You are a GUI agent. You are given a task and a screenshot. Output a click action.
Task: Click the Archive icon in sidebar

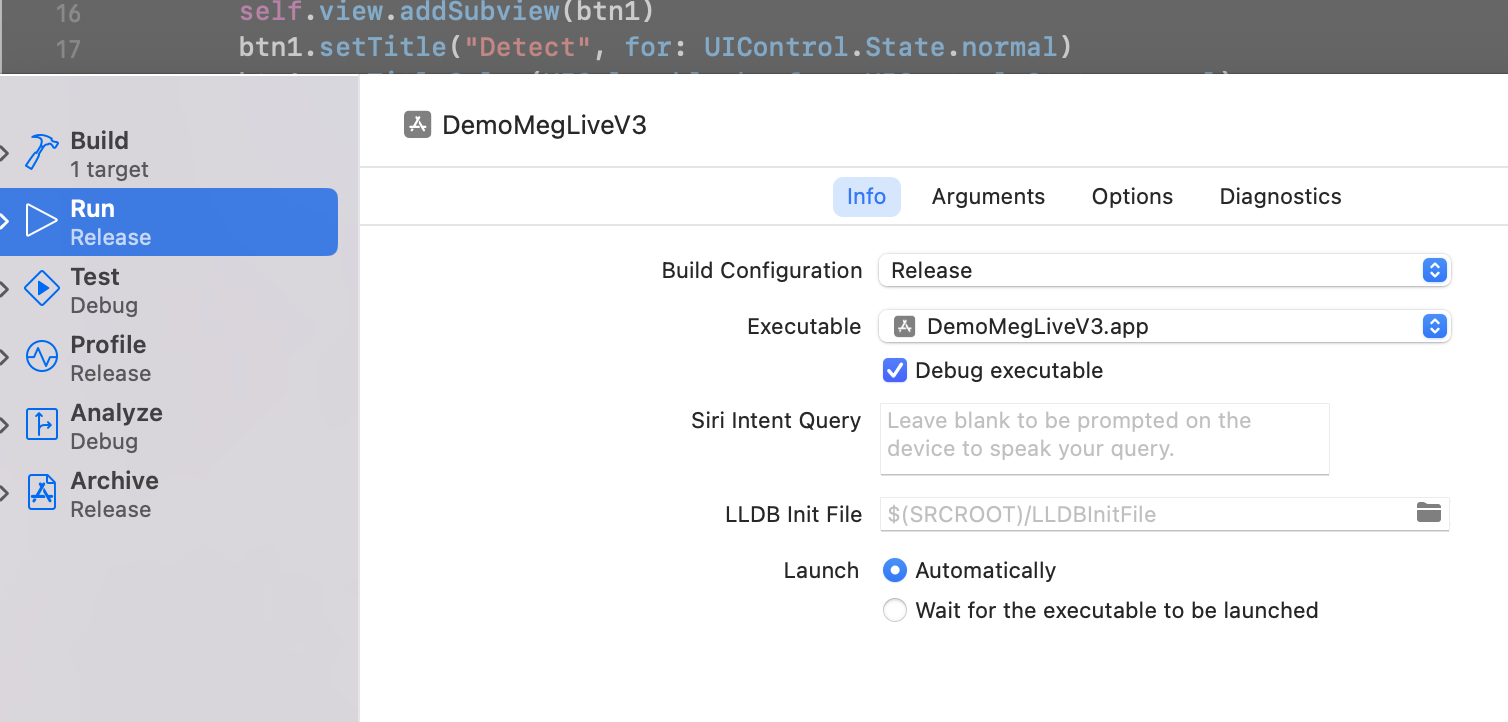click(x=41, y=493)
